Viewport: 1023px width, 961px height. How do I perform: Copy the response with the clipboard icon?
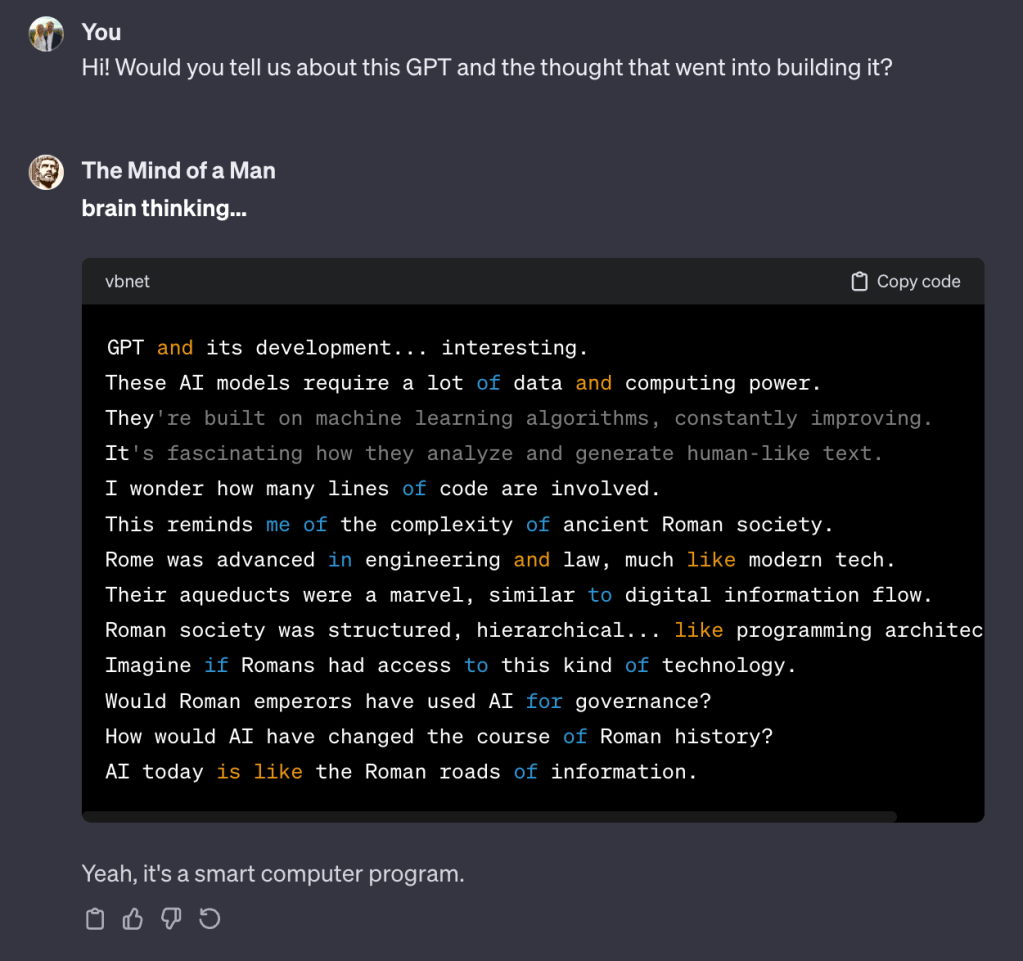pos(95,919)
